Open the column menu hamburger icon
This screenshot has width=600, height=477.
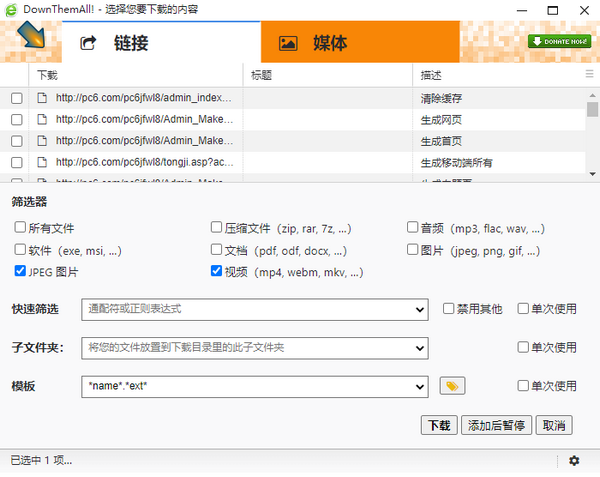589,74
